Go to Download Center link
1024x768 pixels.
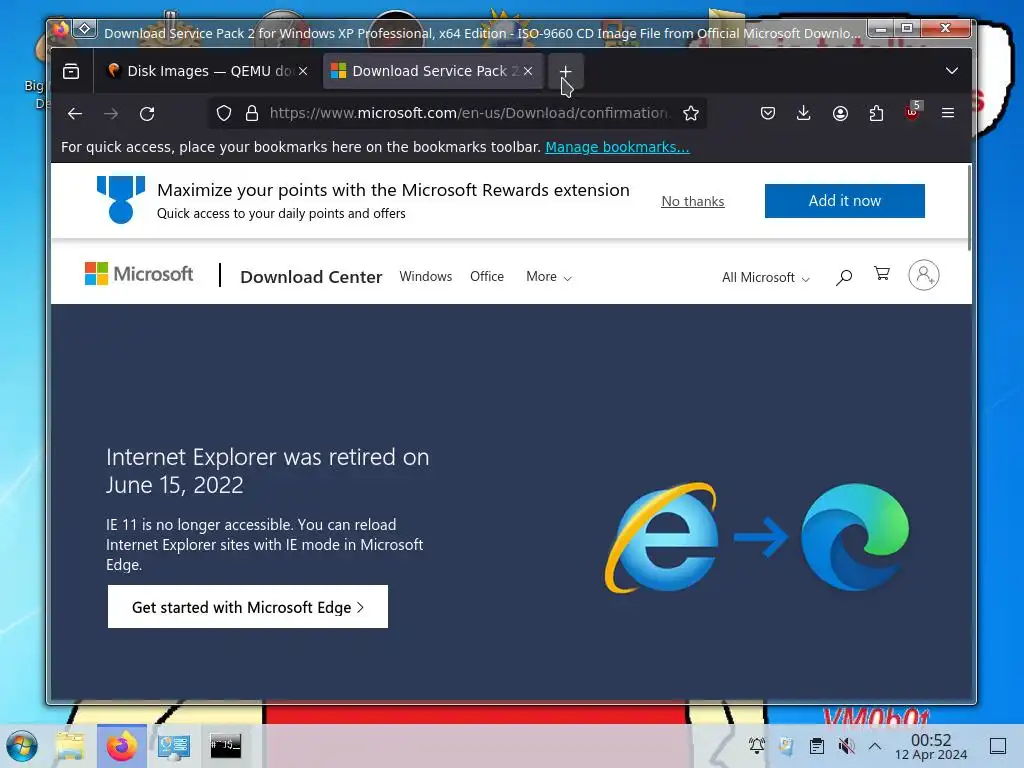point(311,277)
